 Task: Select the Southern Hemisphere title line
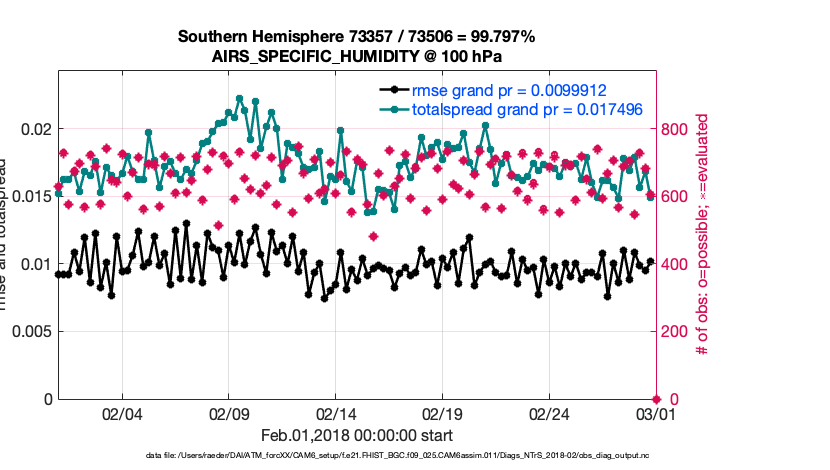click(x=356, y=37)
